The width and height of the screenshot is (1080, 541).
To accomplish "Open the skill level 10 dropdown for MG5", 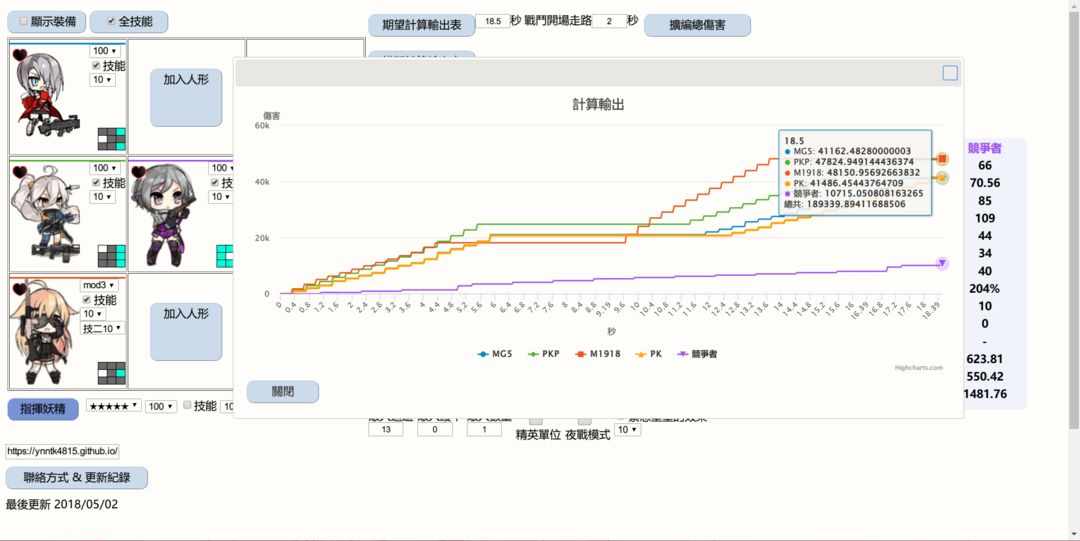I will coord(102,80).
